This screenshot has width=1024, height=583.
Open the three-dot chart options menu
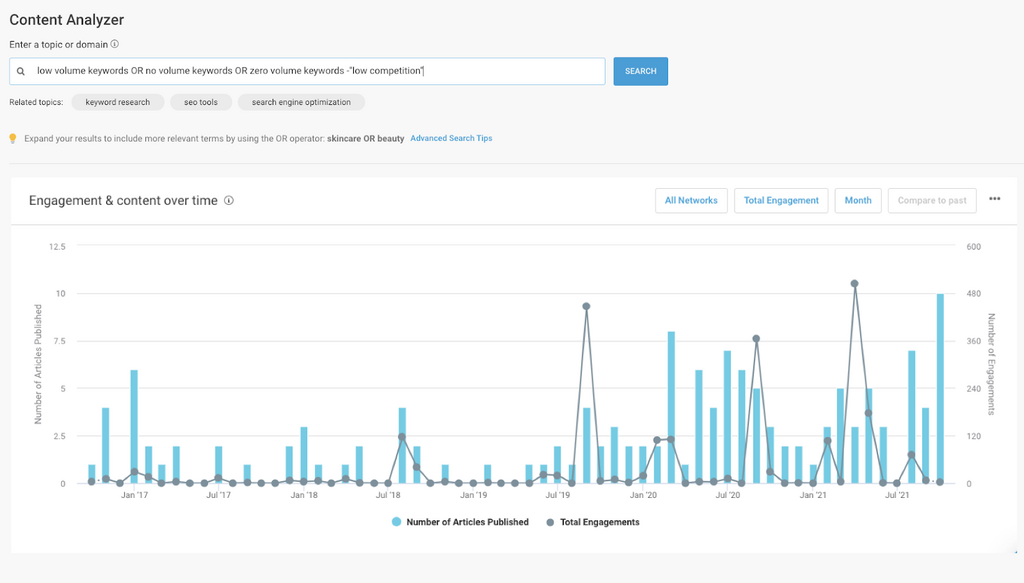click(994, 199)
